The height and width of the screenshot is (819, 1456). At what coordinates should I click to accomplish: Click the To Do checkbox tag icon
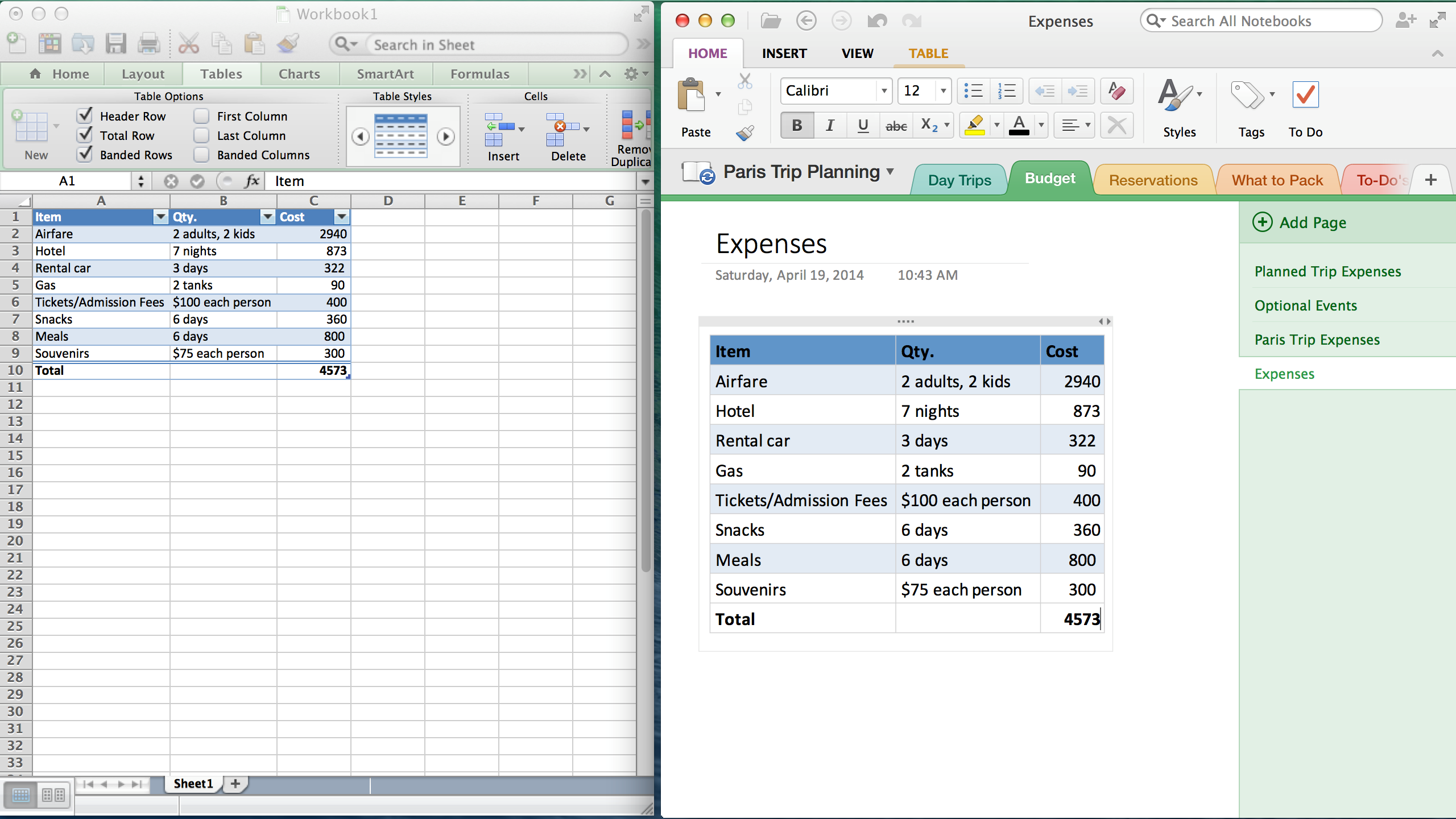pos(1305,95)
